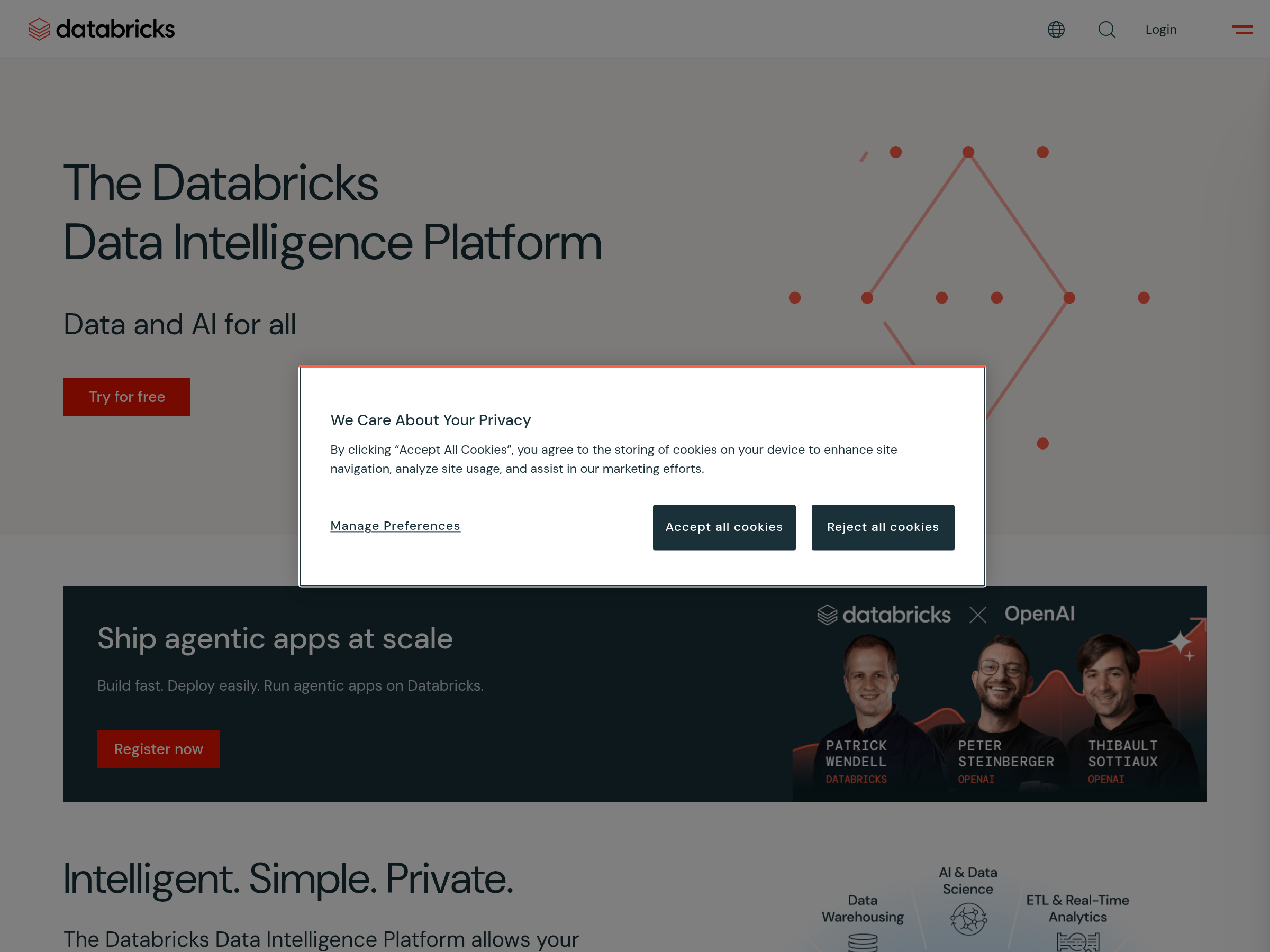Open the red hamburger menu
Image resolution: width=1270 pixels, height=952 pixels.
1242,29
